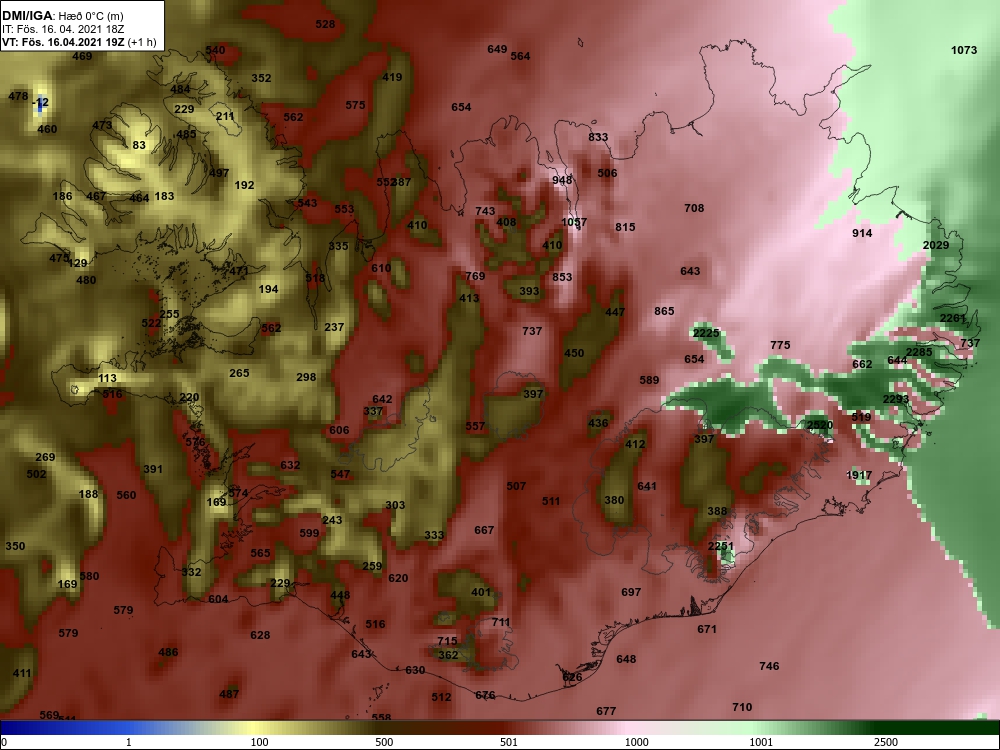Click the negative value -12 on the blue cell
1000x750 pixels.
pos(41,102)
